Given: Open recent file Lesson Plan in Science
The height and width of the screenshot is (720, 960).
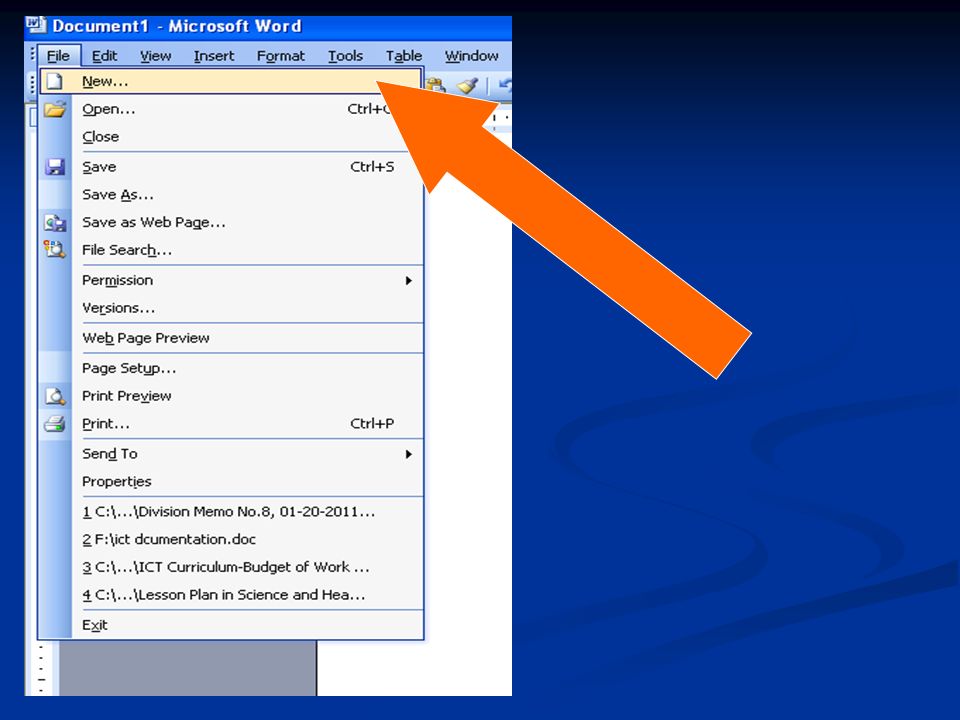Looking at the screenshot, I should point(231,594).
